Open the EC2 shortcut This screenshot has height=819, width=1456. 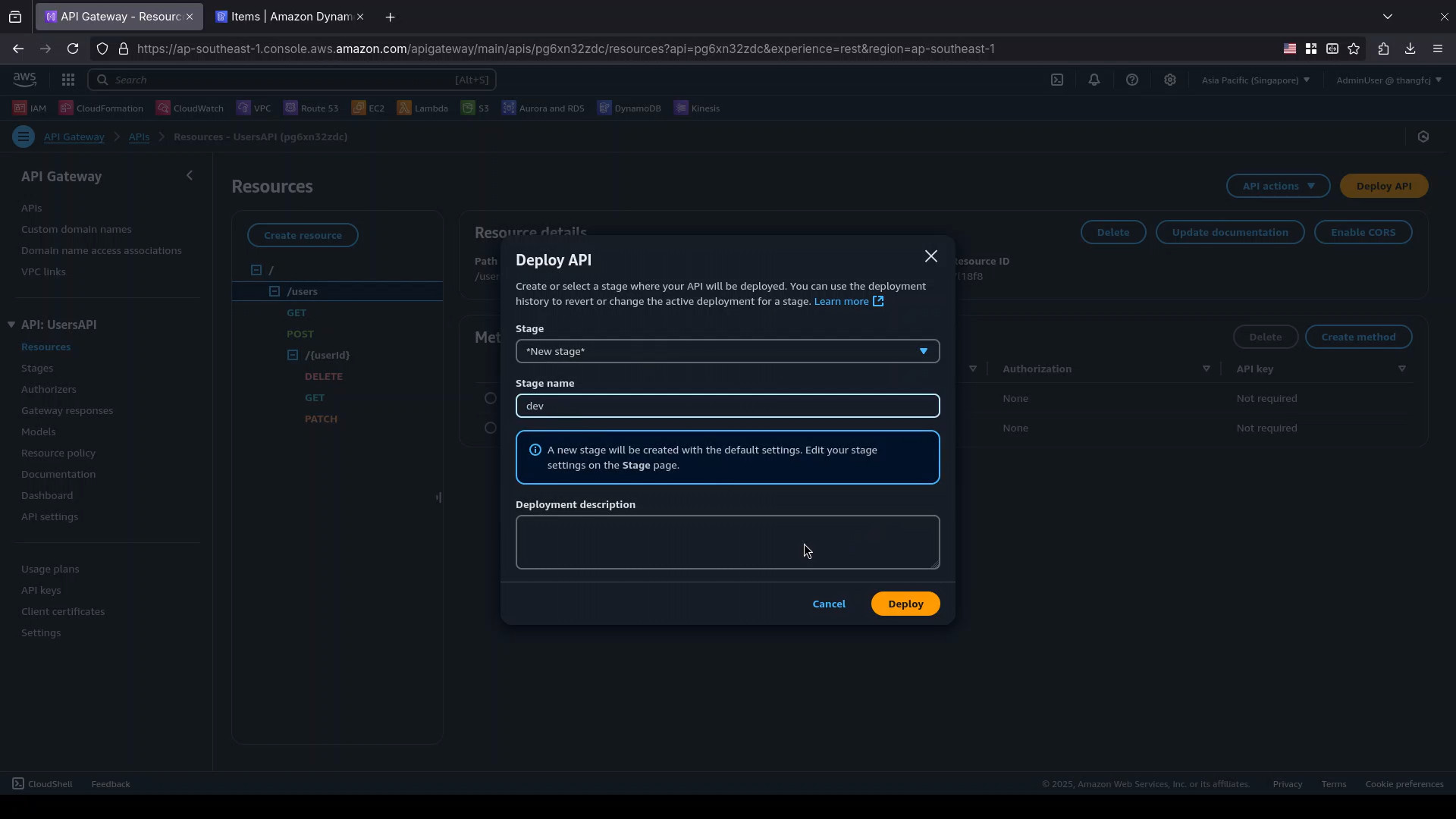click(x=368, y=108)
